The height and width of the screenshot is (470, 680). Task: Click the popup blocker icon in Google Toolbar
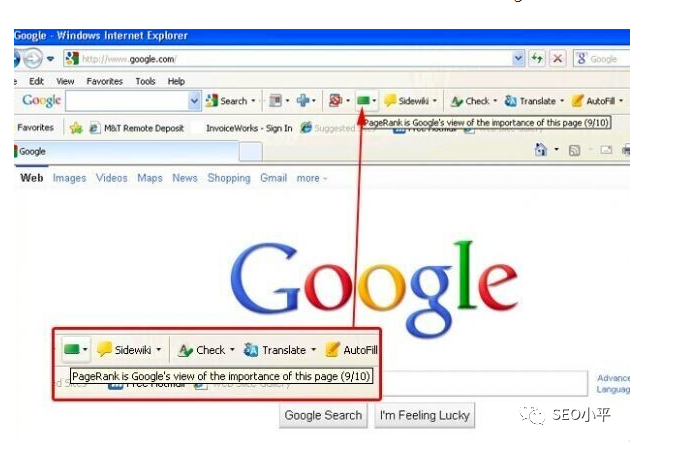point(335,101)
